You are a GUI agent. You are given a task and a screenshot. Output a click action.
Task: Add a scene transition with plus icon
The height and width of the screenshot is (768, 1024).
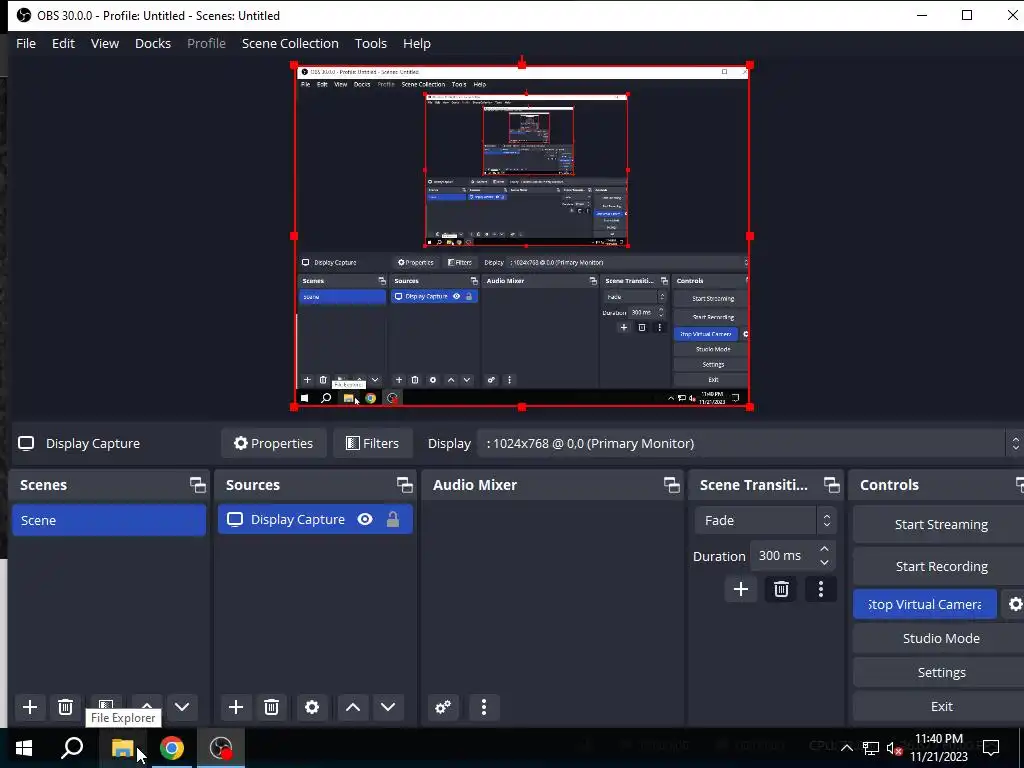pos(741,589)
